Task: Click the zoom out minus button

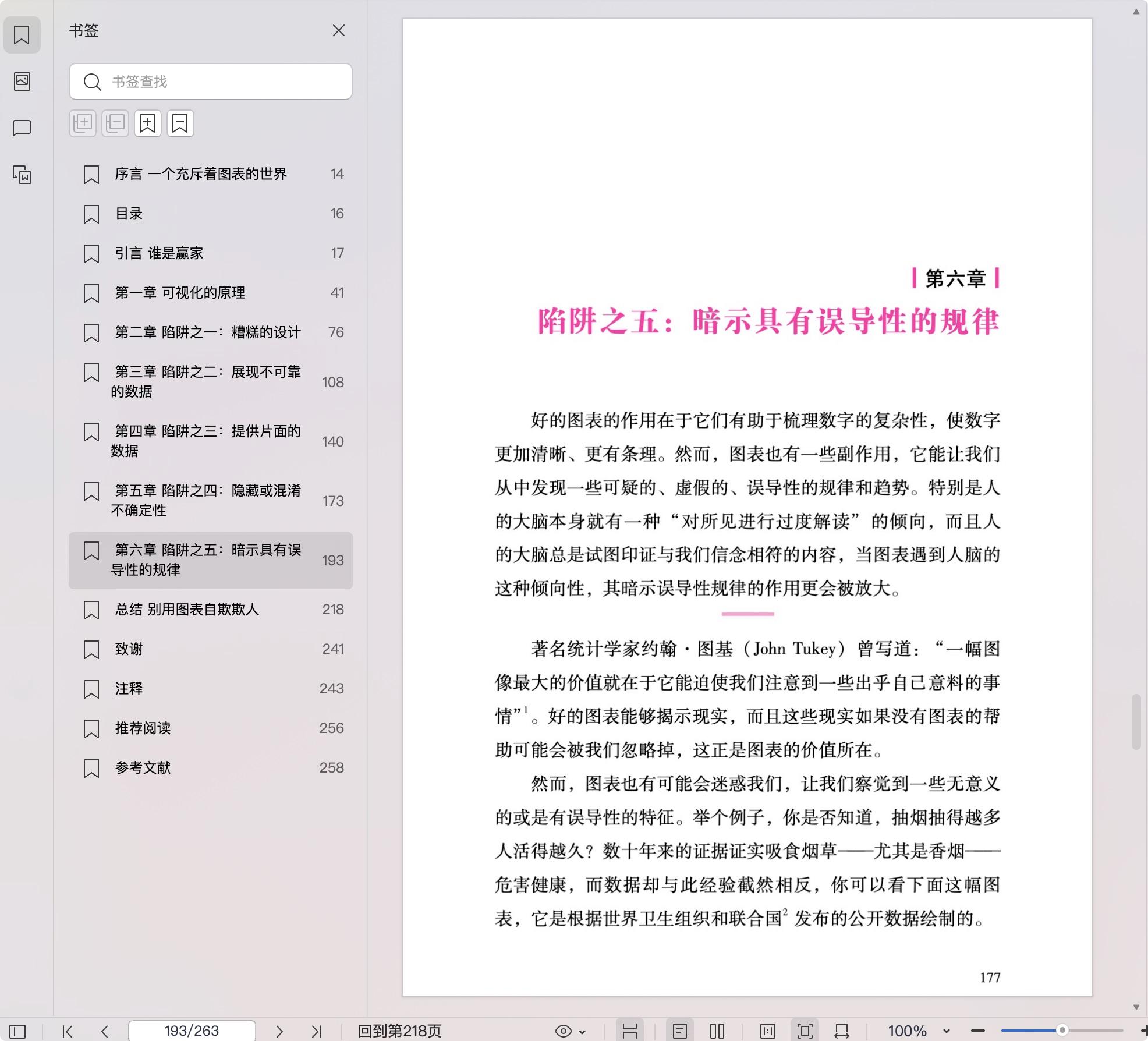Action: point(978,1031)
